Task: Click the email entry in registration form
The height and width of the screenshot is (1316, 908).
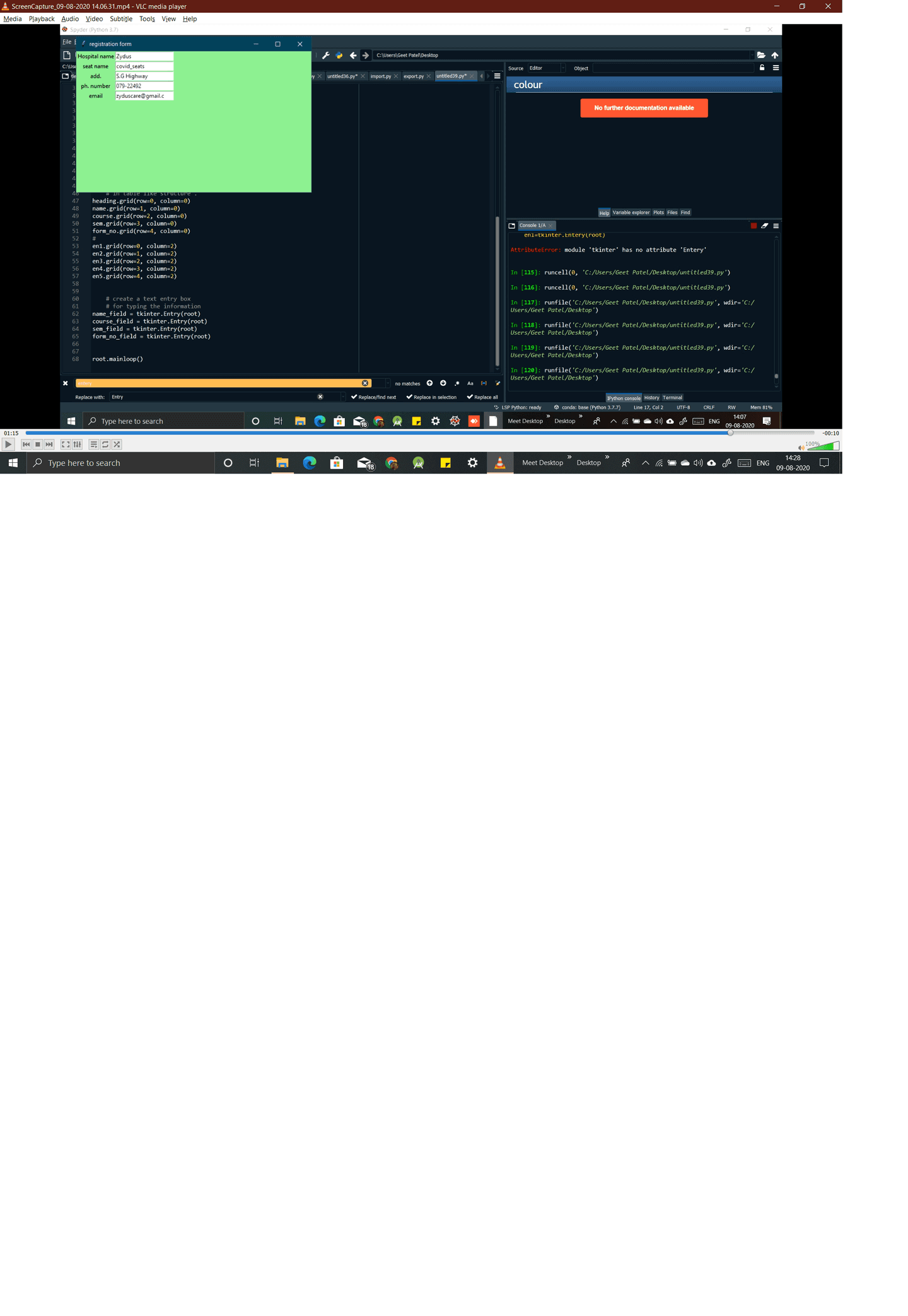Action: [144, 96]
